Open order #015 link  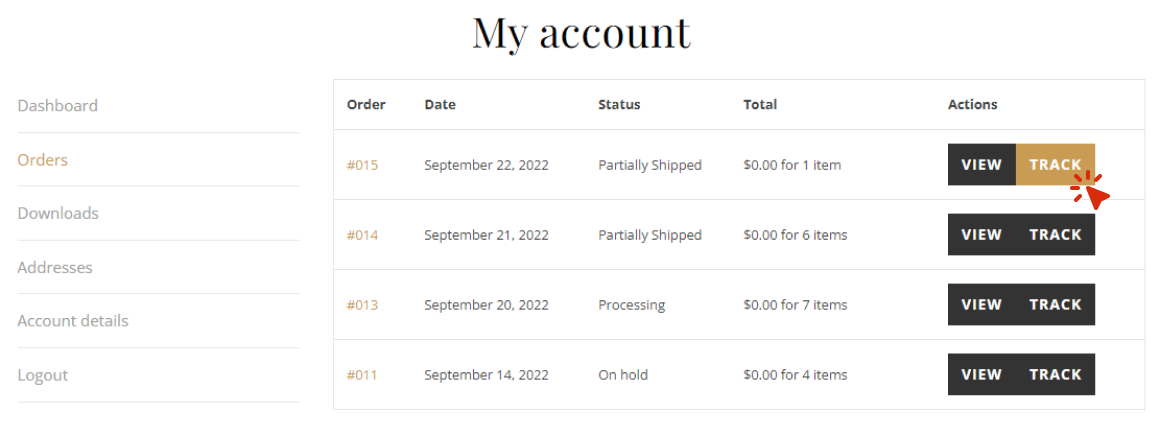tap(362, 165)
